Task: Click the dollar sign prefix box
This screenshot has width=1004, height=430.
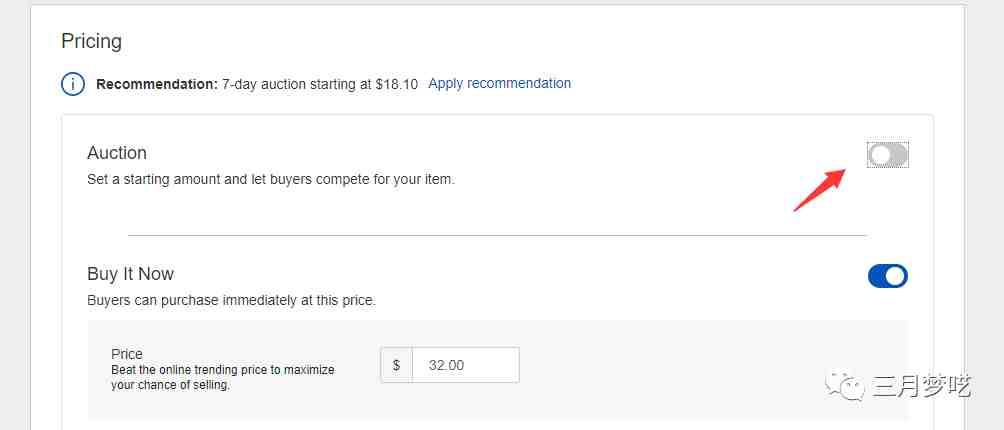Action: point(396,365)
